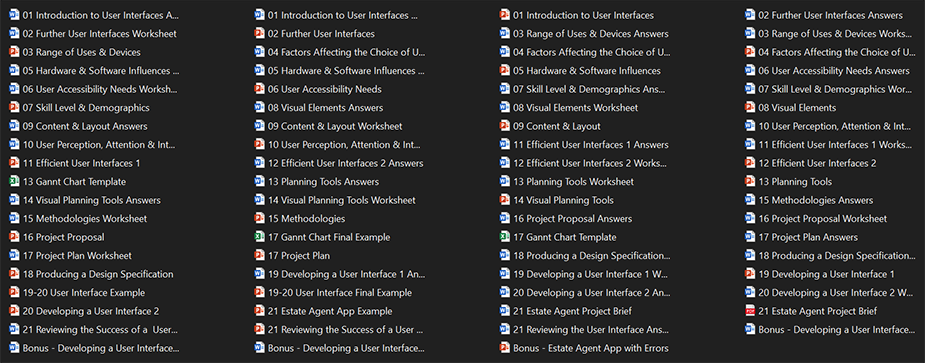Screen dimensions: 925x363
Task: Select file name '06 User Accessibility Needs Answers'
Action: [834, 71]
